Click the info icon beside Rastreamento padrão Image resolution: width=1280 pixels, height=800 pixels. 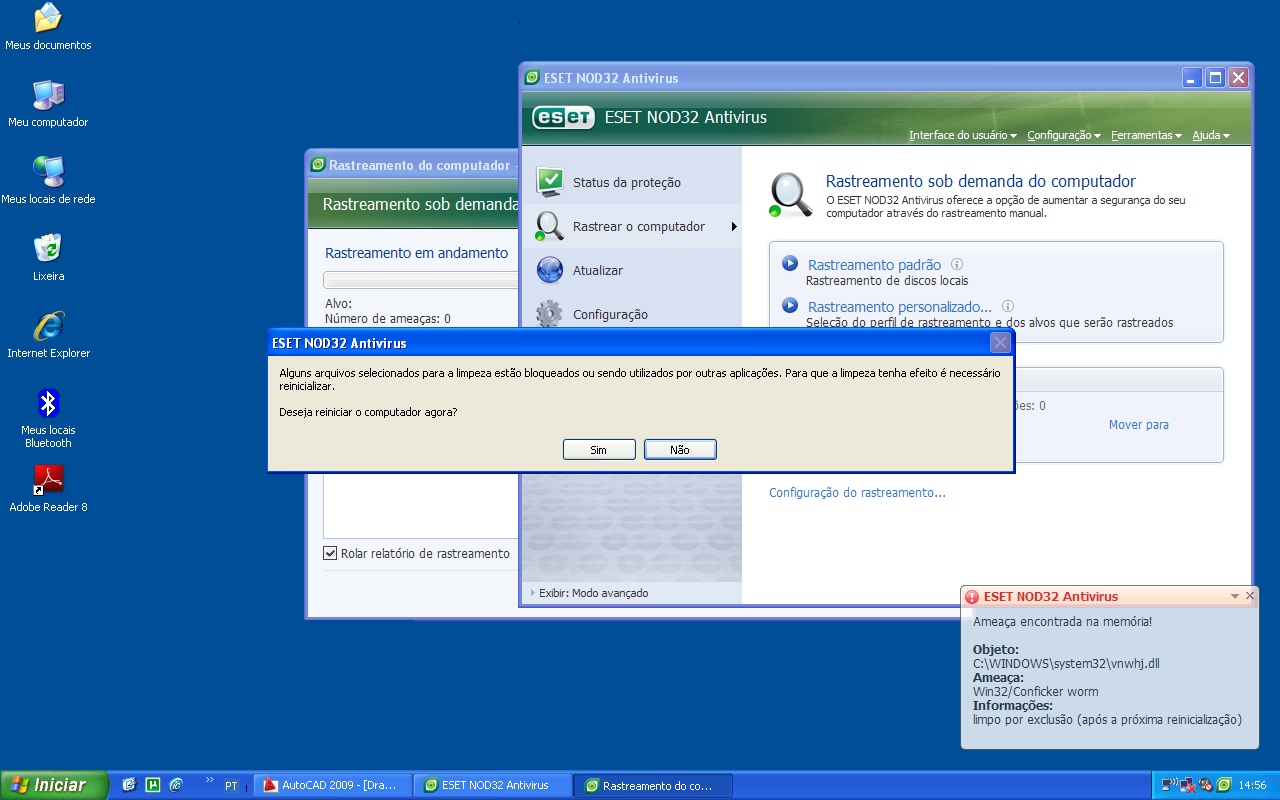pos(957,264)
